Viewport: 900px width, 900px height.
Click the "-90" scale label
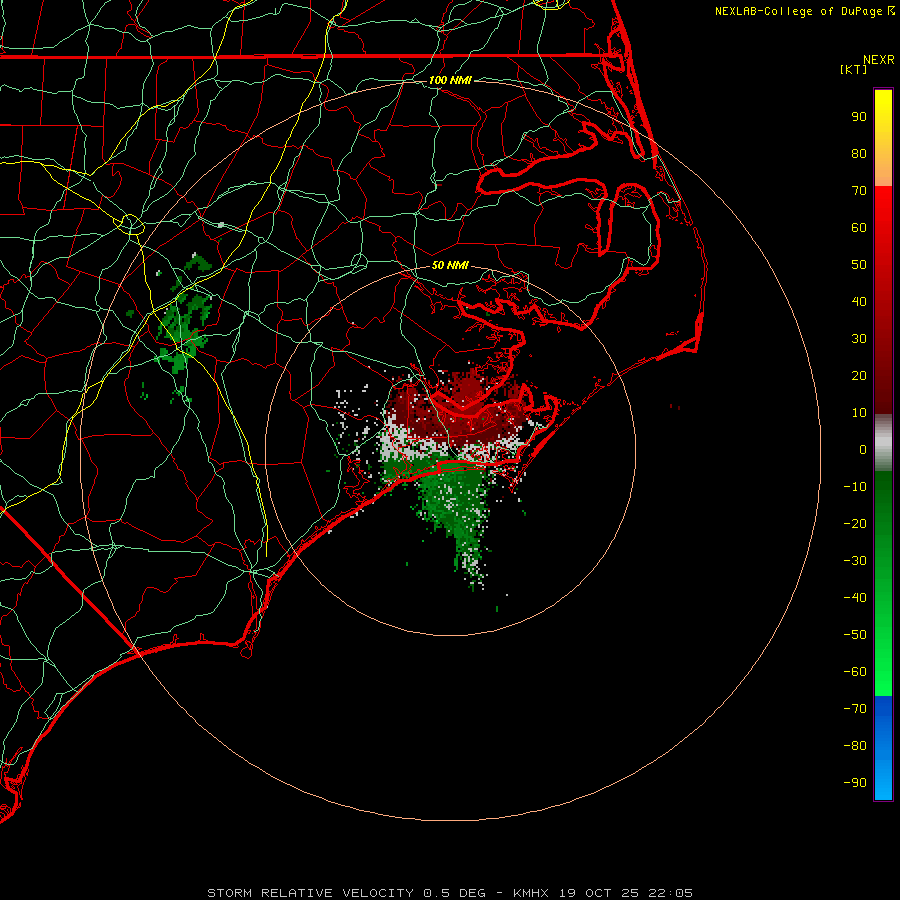tap(855, 783)
